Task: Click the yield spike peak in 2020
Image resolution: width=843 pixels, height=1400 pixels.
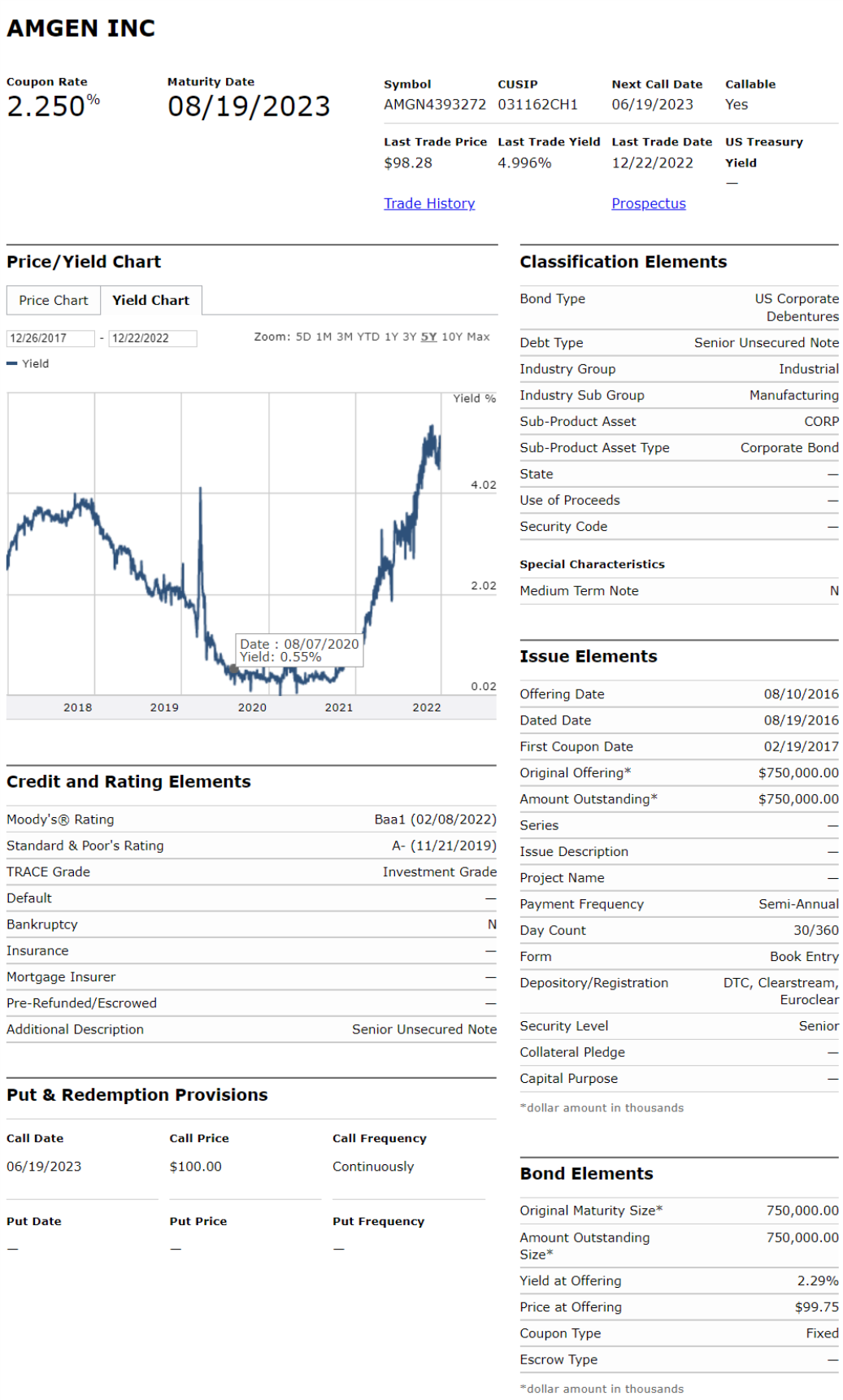Action: [x=201, y=489]
